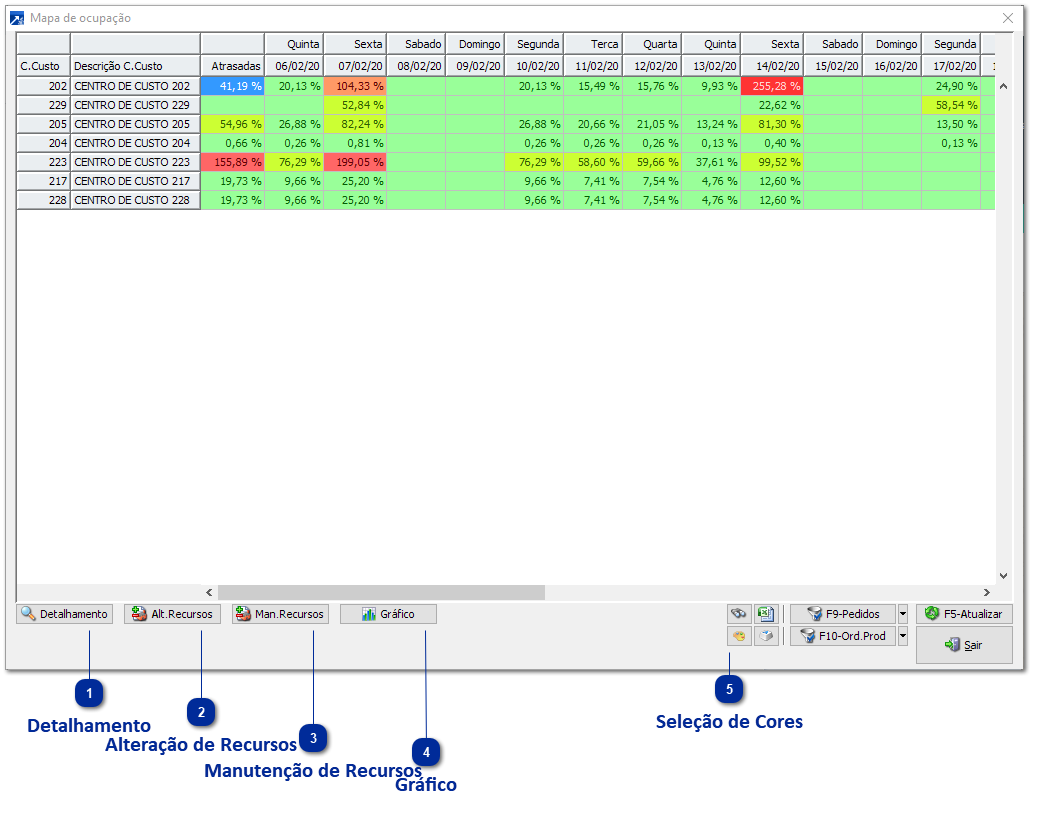The width and height of the screenshot is (1037, 813).
Task: Select the 199,05 % cell
Action: (x=355, y=162)
